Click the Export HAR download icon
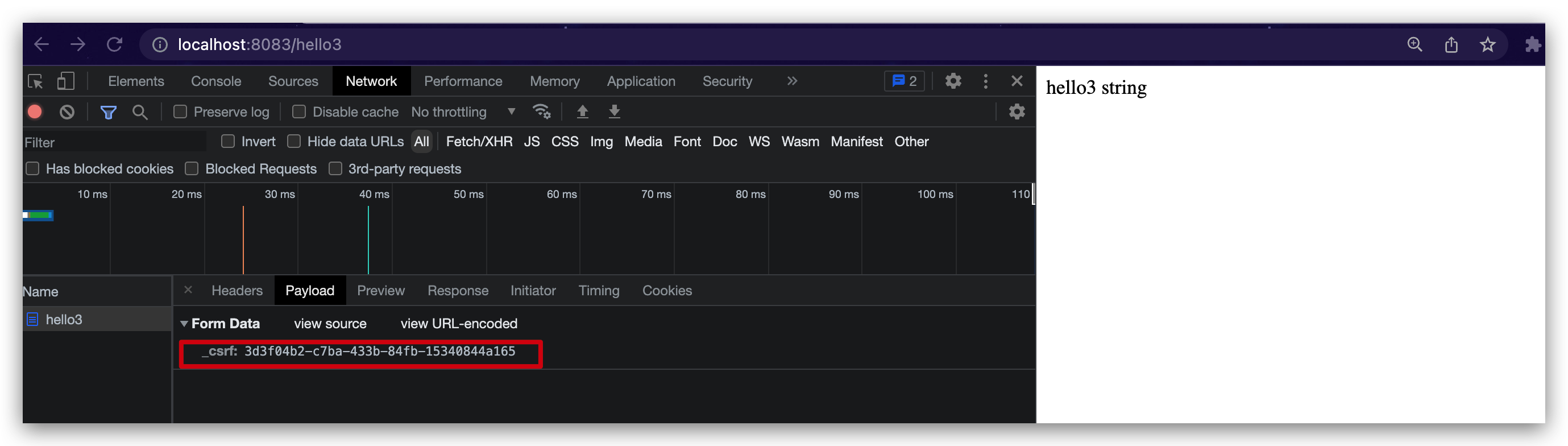This screenshot has width=1568, height=446. pos(614,111)
